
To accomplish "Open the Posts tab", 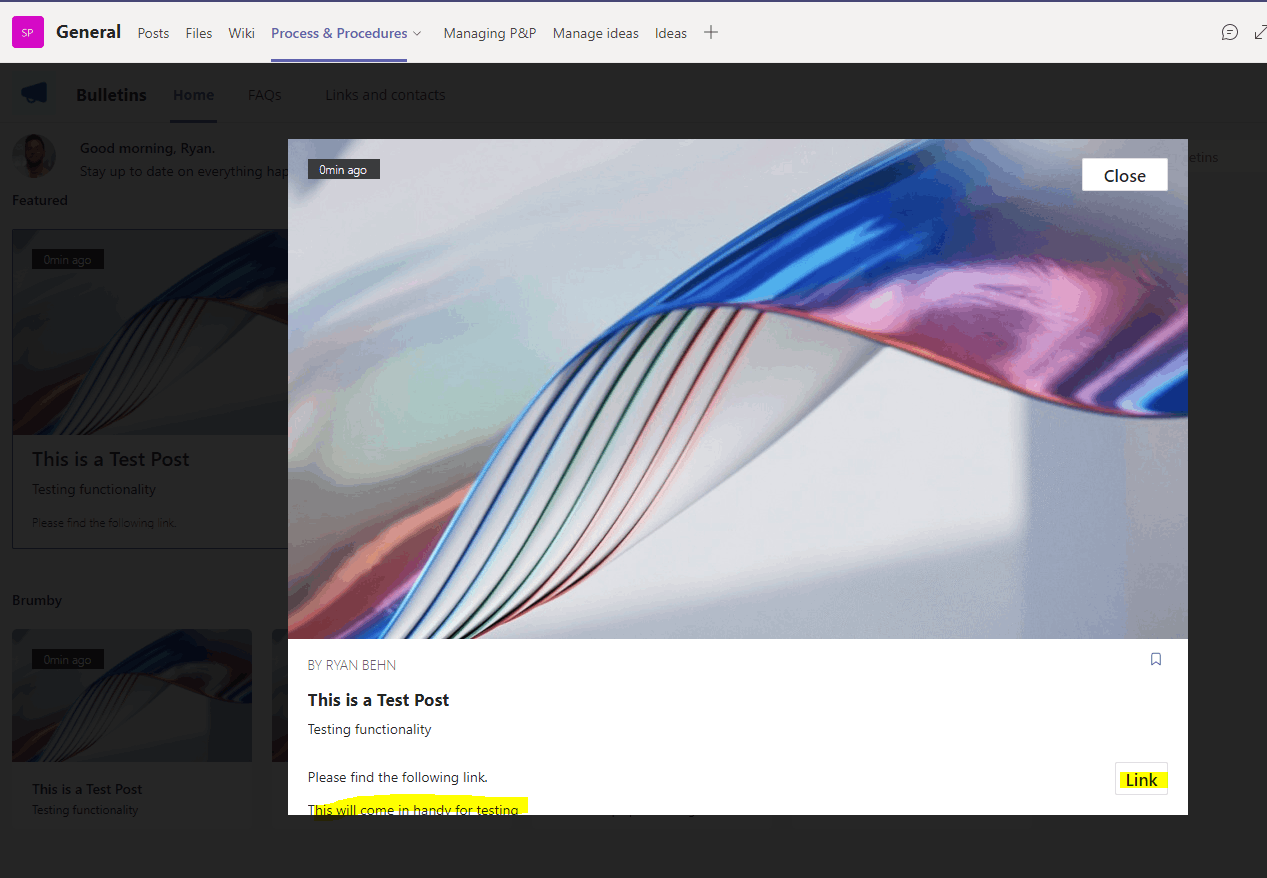I will pos(153,33).
